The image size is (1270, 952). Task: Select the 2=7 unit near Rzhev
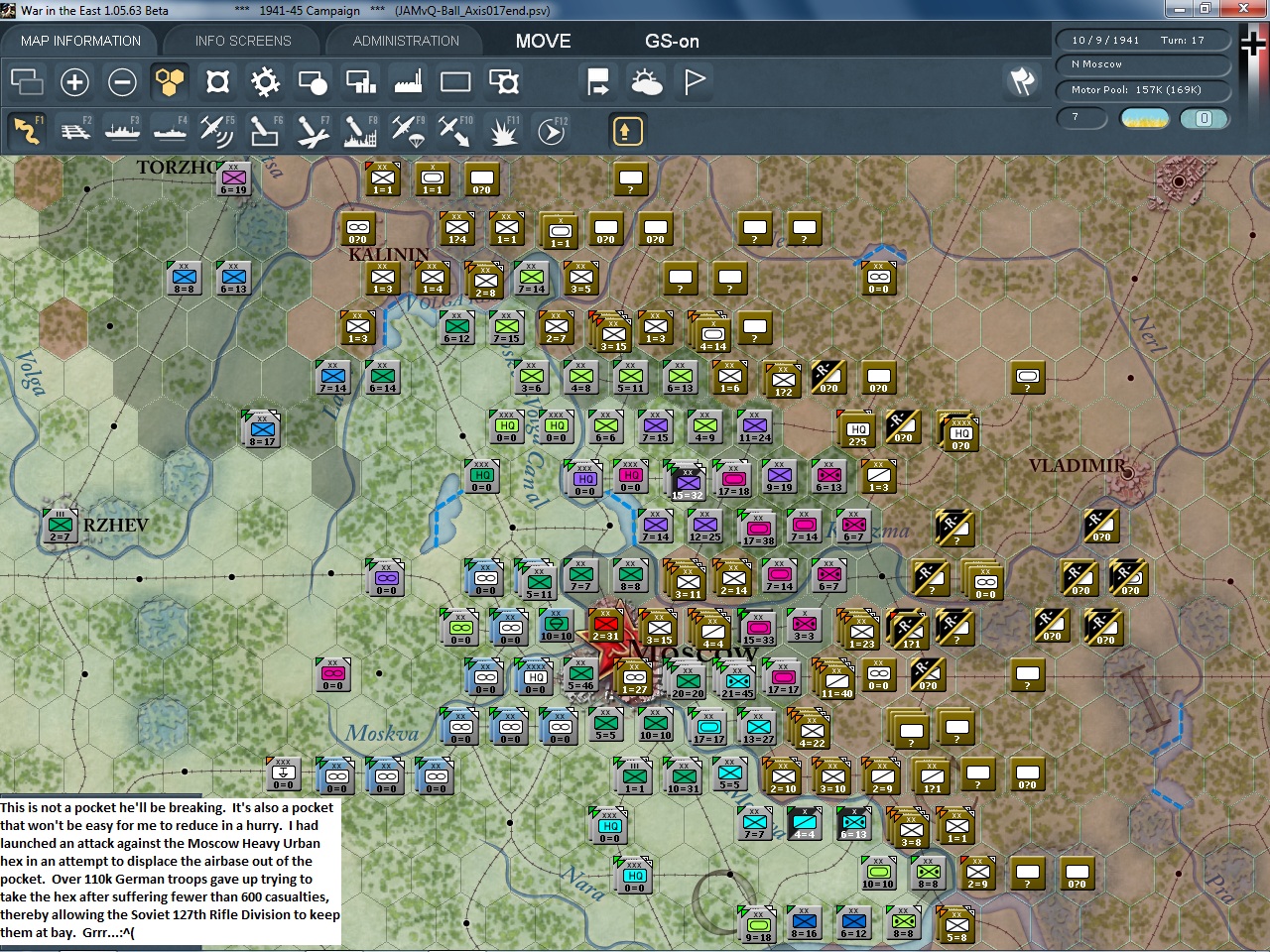pyautogui.click(x=61, y=527)
